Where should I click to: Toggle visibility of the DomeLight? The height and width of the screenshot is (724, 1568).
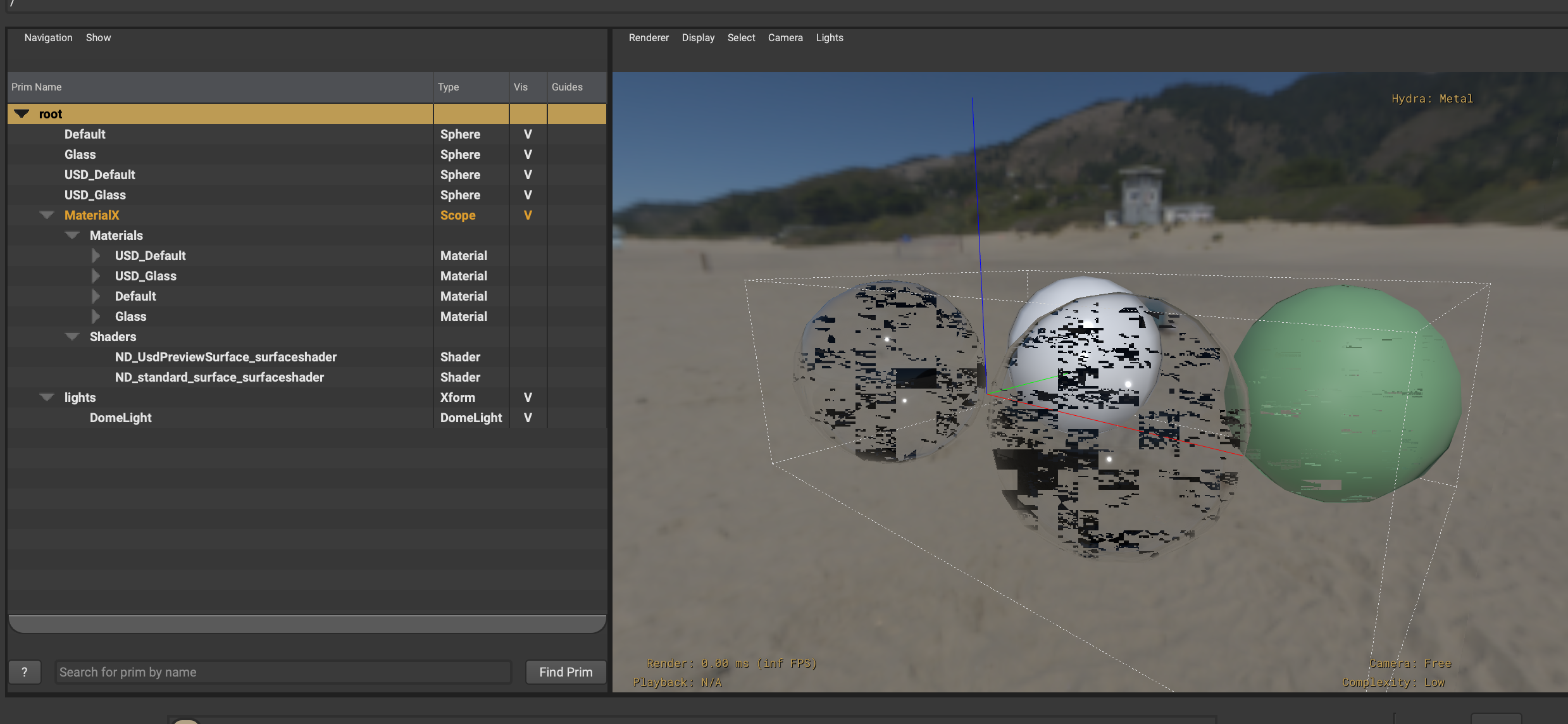pos(527,417)
